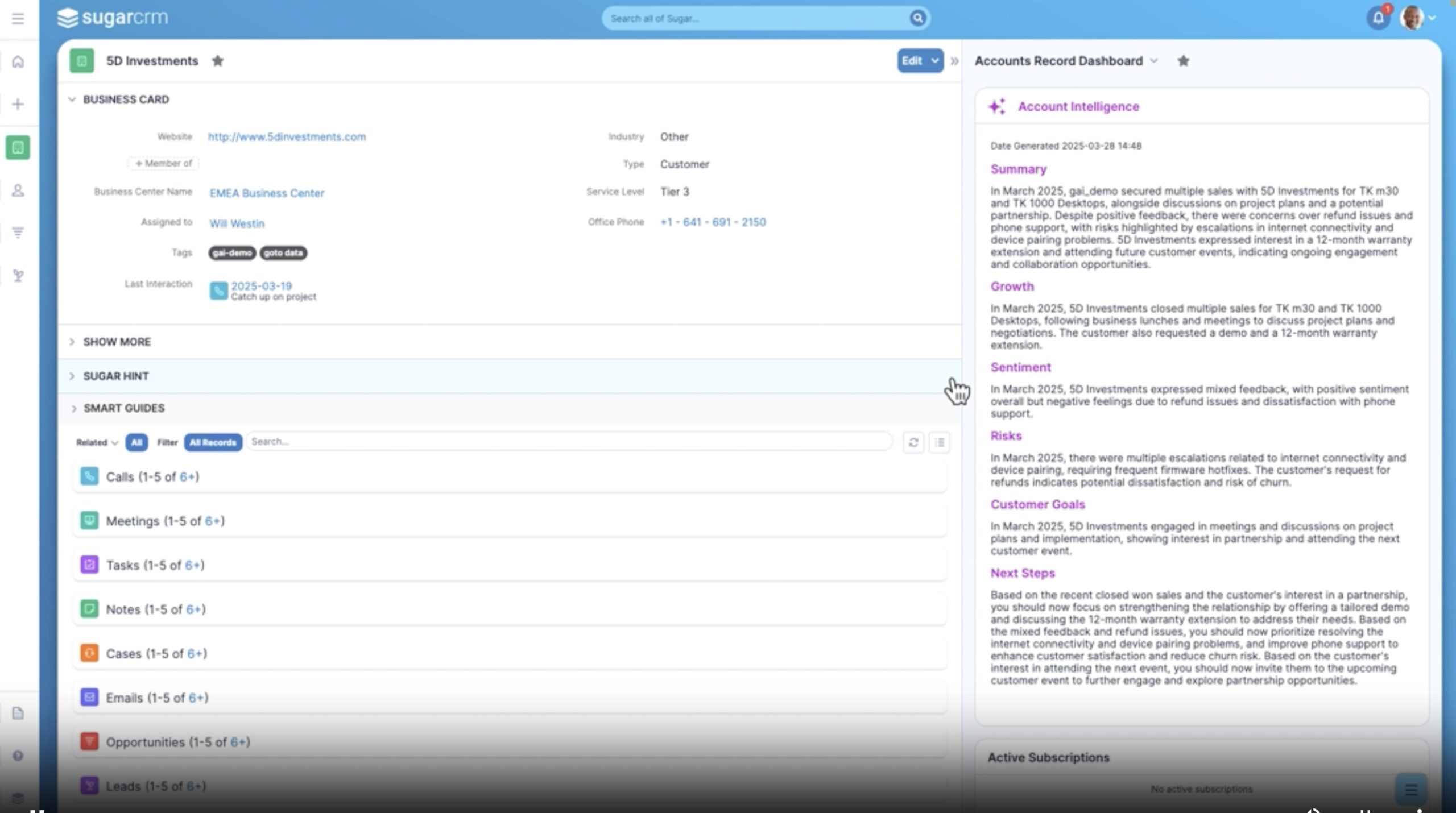Open the notifications bell
The image size is (1456, 813).
click(1378, 18)
